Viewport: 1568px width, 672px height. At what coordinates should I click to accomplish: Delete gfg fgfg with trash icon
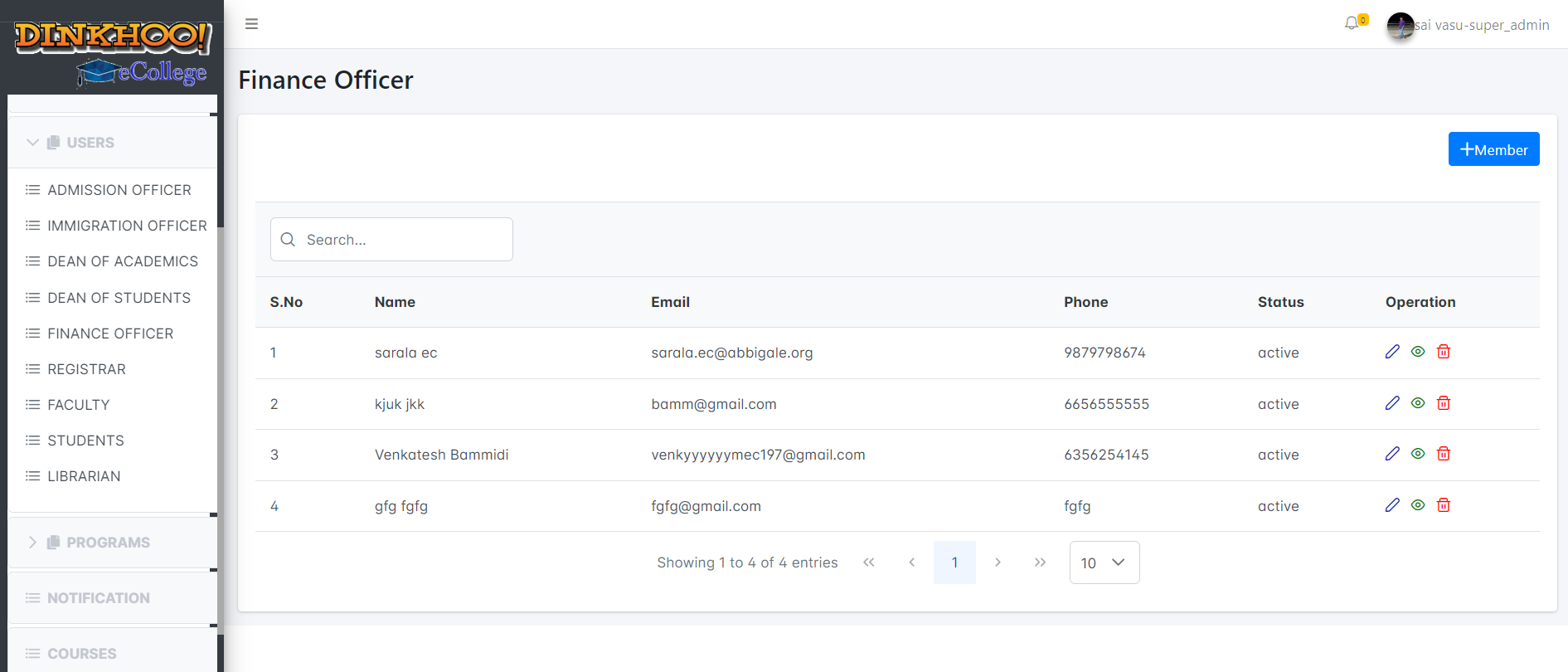coord(1444,505)
